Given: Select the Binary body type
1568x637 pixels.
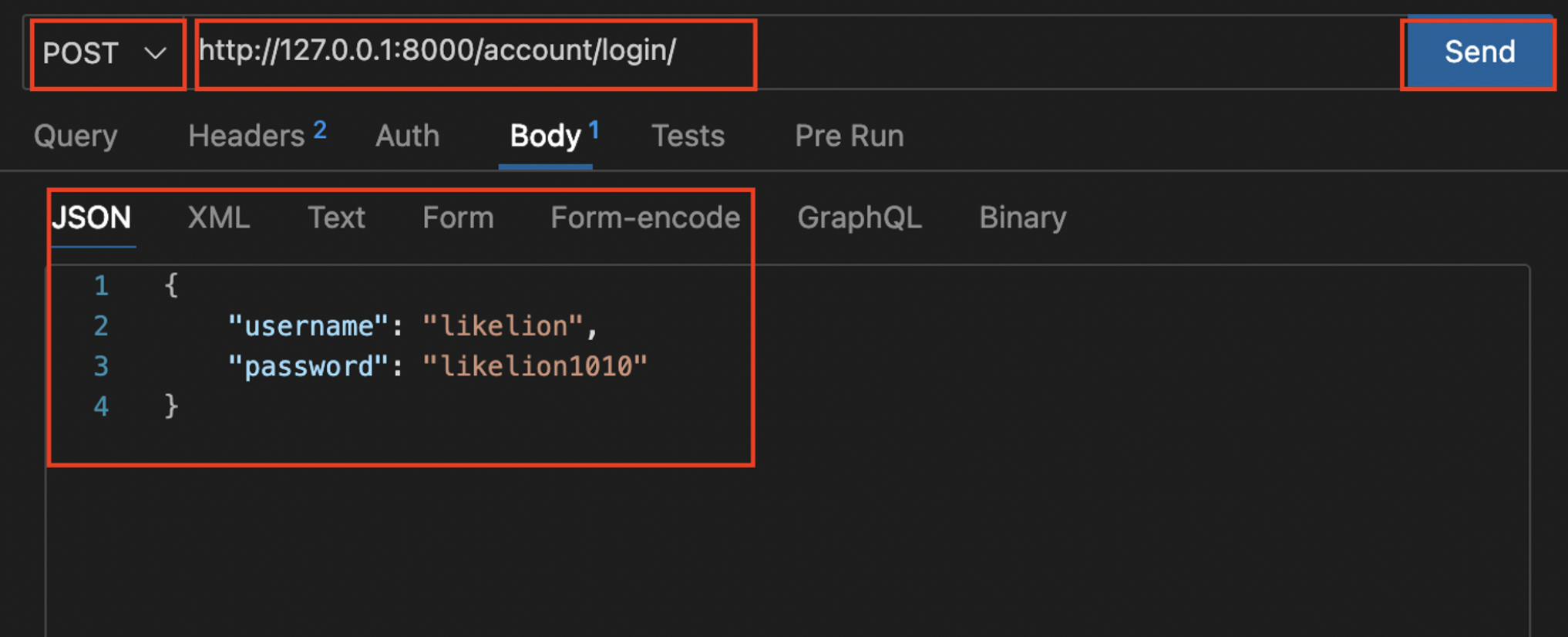Looking at the screenshot, I should click(x=1022, y=218).
